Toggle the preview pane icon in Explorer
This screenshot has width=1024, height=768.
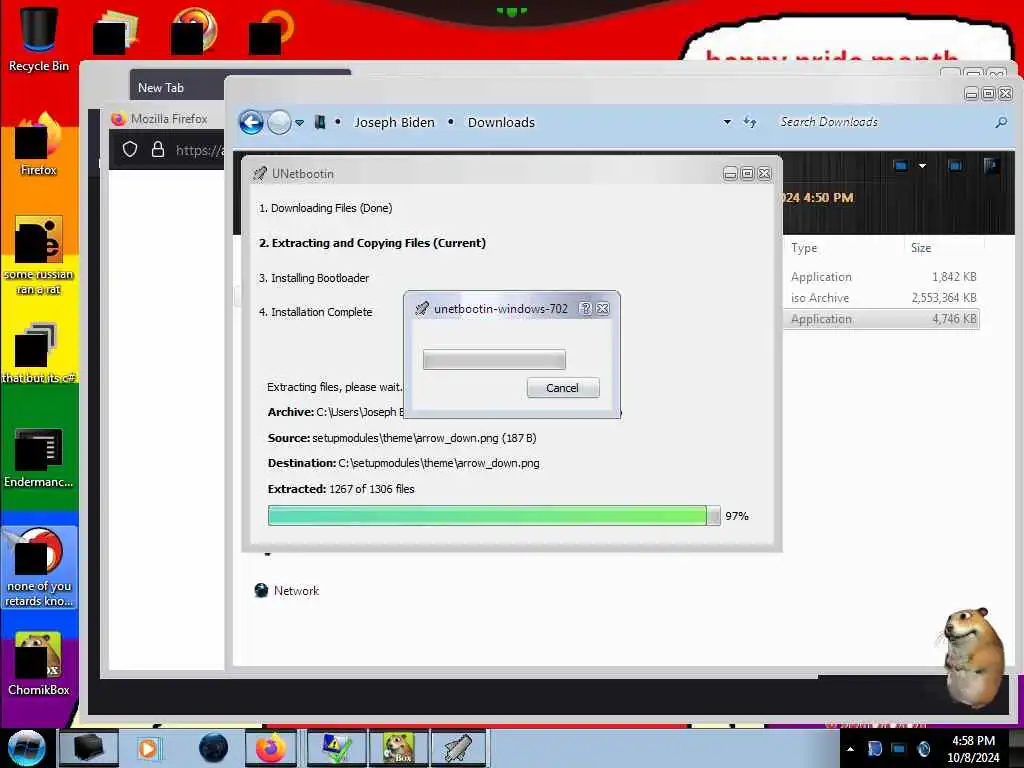coord(955,166)
